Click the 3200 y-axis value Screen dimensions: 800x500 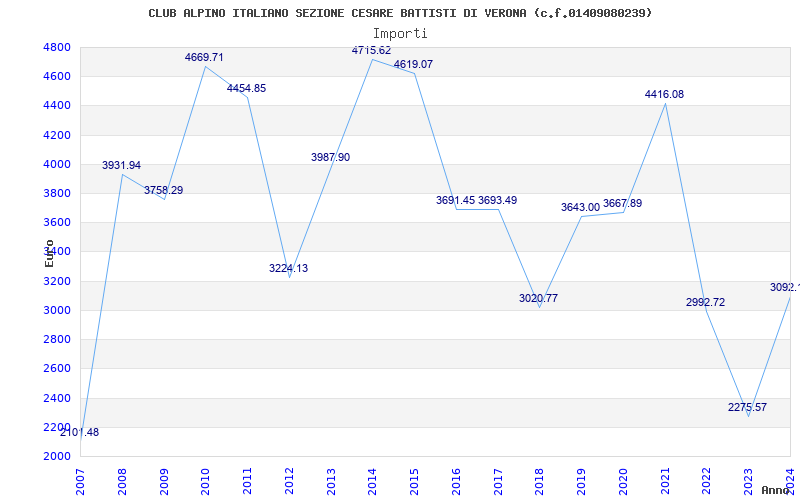point(57,281)
